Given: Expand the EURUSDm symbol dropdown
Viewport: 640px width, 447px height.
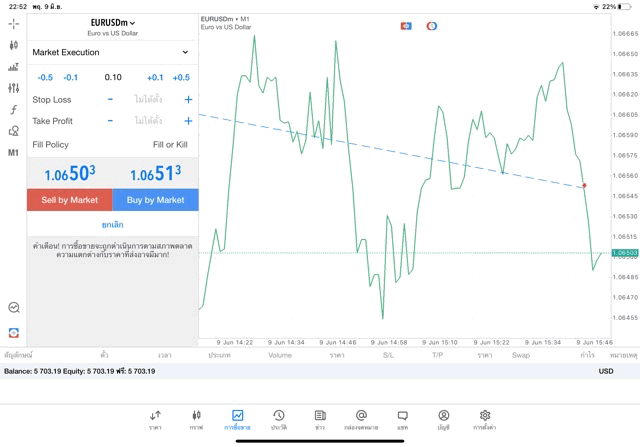Looking at the screenshot, I should pyautogui.click(x=113, y=23).
